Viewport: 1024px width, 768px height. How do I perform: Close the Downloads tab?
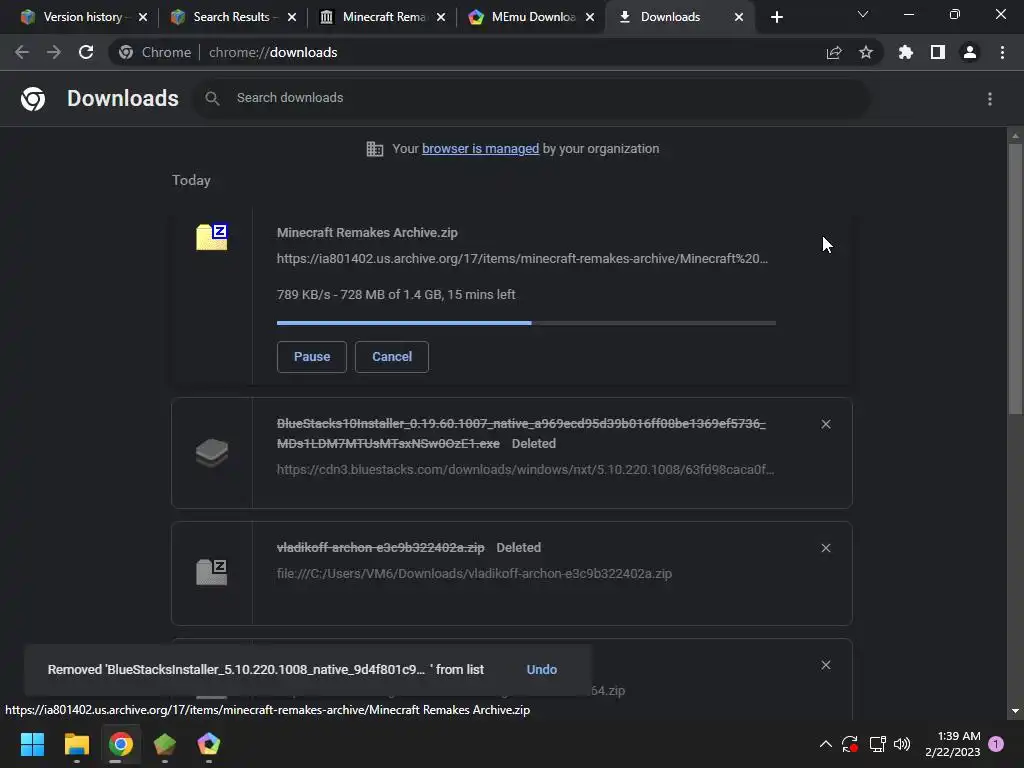coord(739,17)
